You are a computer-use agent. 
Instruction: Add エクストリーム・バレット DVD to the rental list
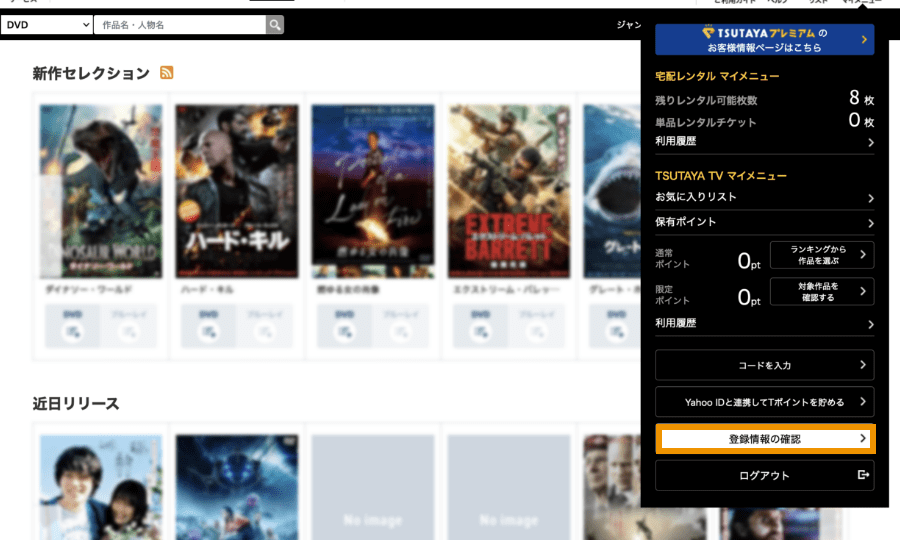pos(480,327)
